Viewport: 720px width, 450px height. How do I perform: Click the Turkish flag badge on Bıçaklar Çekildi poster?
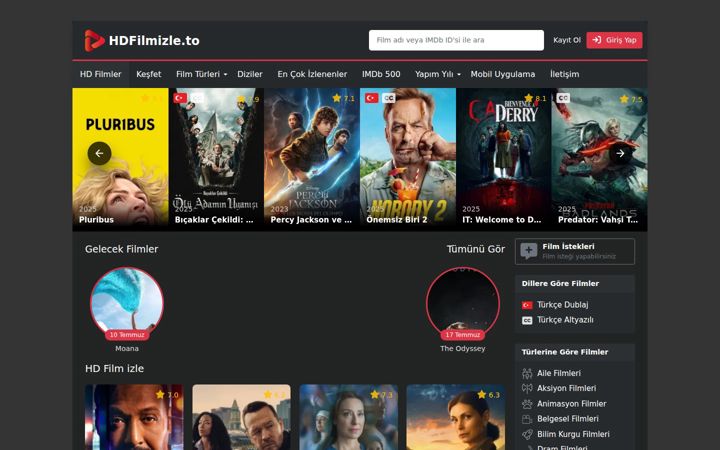180,98
